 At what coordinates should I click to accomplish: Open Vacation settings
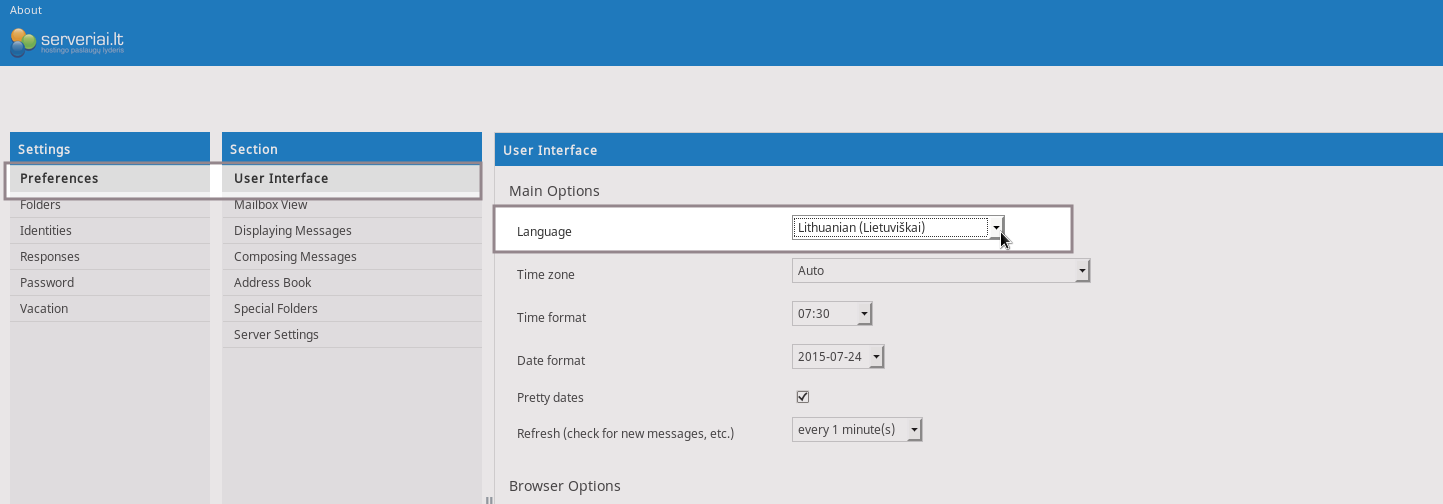click(x=44, y=309)
